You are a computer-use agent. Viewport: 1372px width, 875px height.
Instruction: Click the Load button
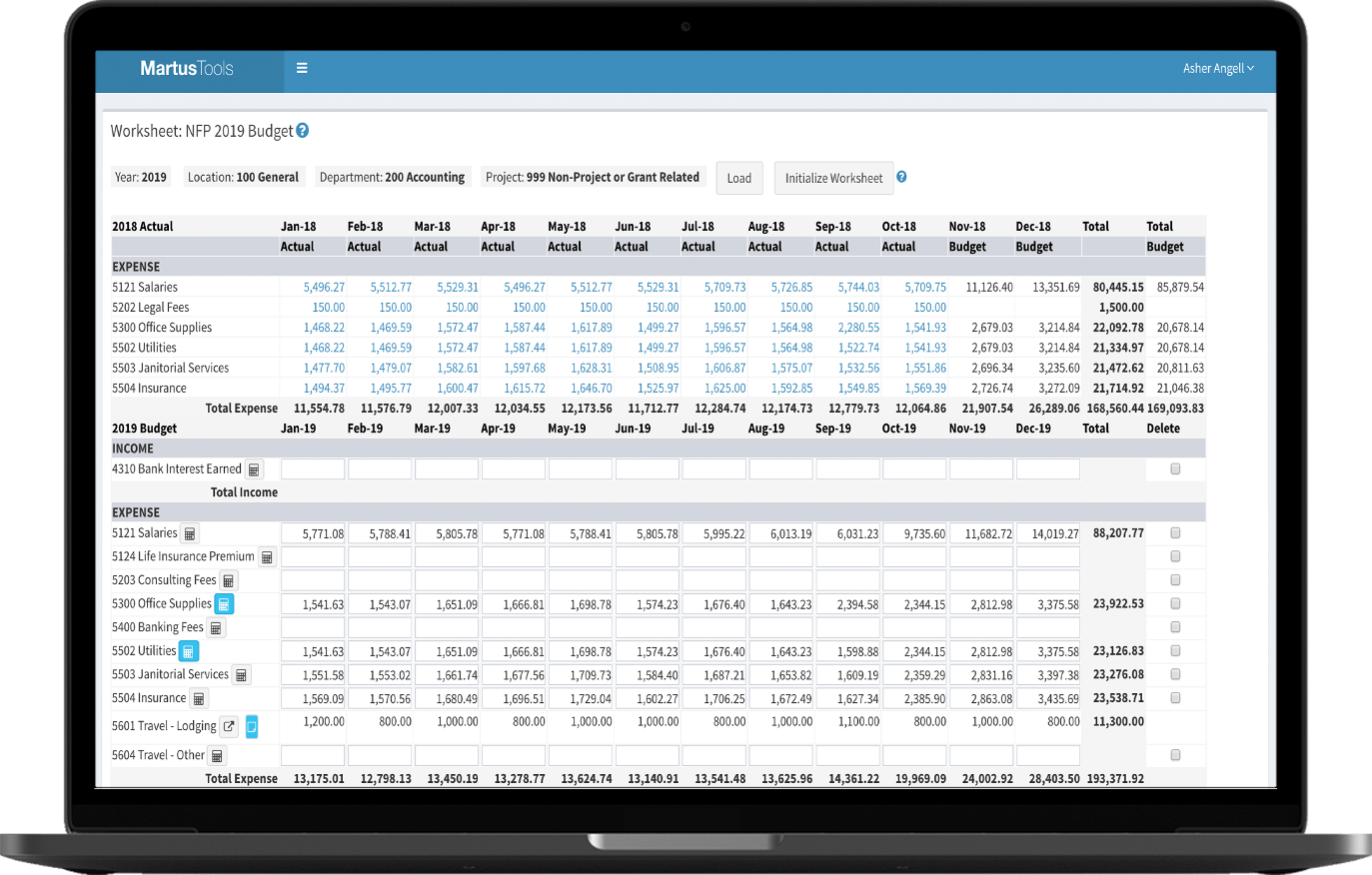click(739, 177)
